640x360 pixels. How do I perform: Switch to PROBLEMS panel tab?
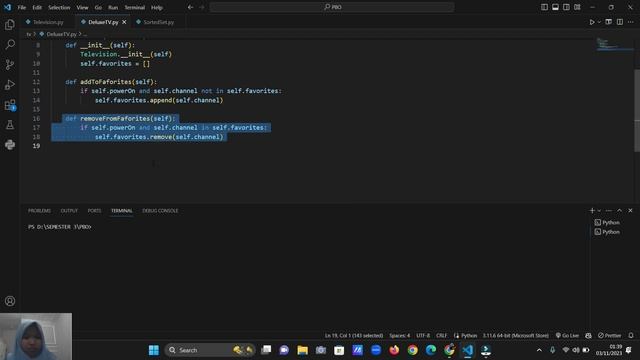click(39, 211)
